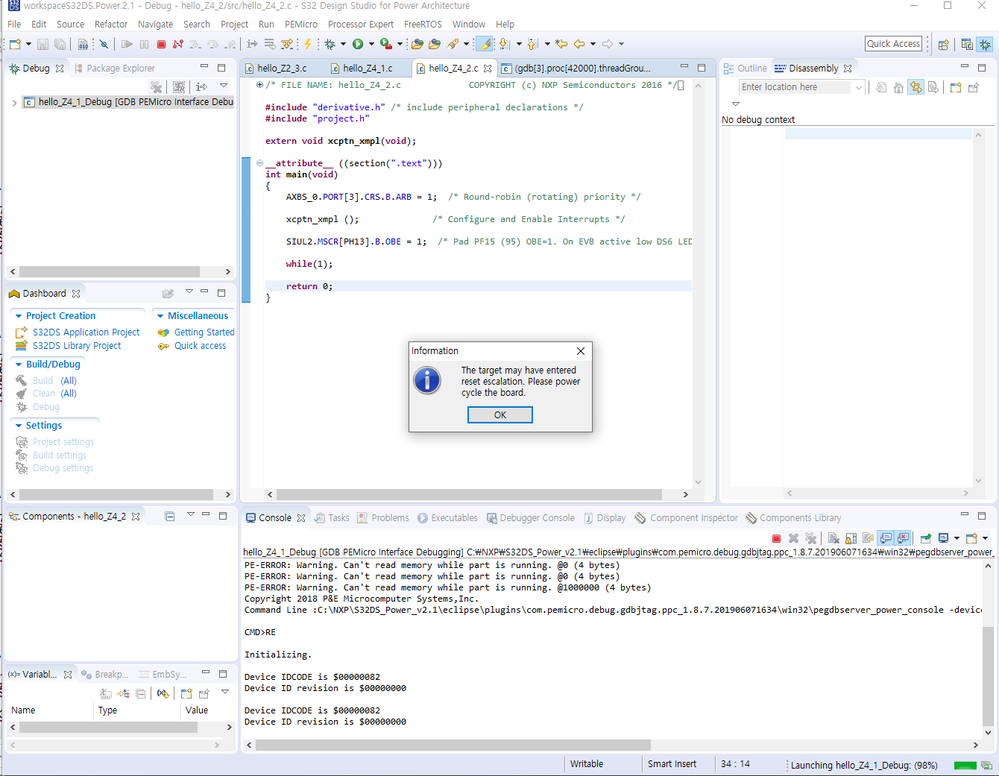The width and height of the screenshot is (999, 776).
Task: Click the Clear Console icon
Action: (833, 538)
